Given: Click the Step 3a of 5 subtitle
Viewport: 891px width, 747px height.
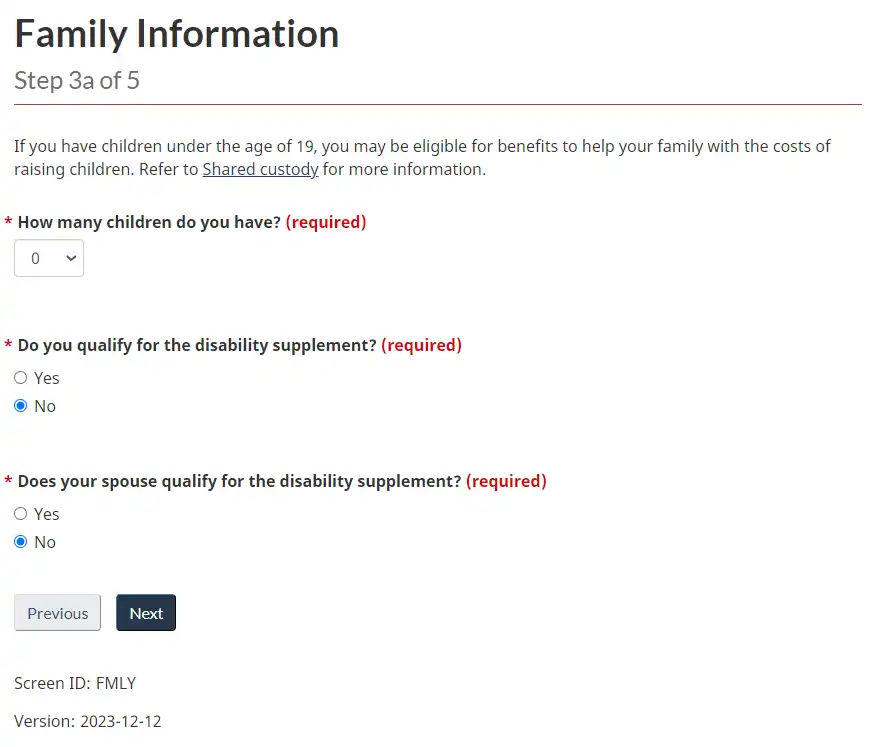Looking at the screenshot, I should coord(77,81).
